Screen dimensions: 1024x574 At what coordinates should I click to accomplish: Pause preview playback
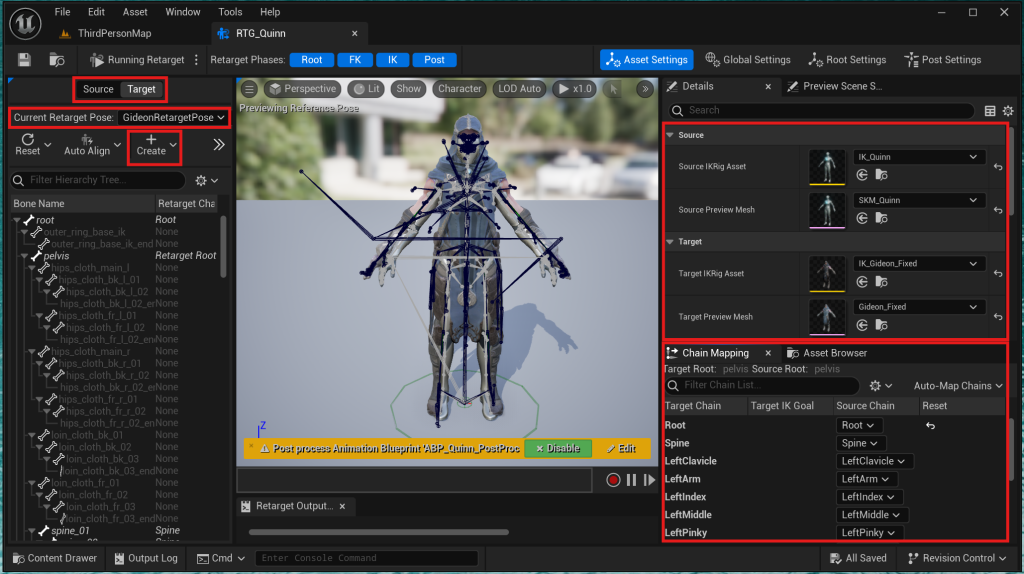(x=631, y=480)
